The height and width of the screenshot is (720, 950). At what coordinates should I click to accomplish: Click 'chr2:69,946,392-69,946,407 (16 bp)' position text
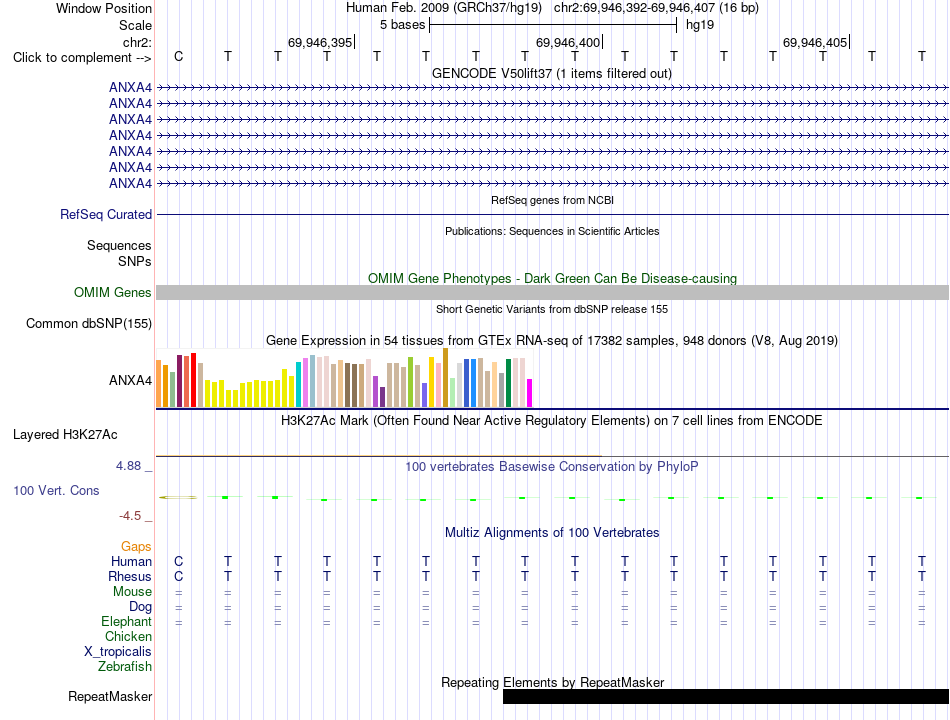click(x=656, y=8)
